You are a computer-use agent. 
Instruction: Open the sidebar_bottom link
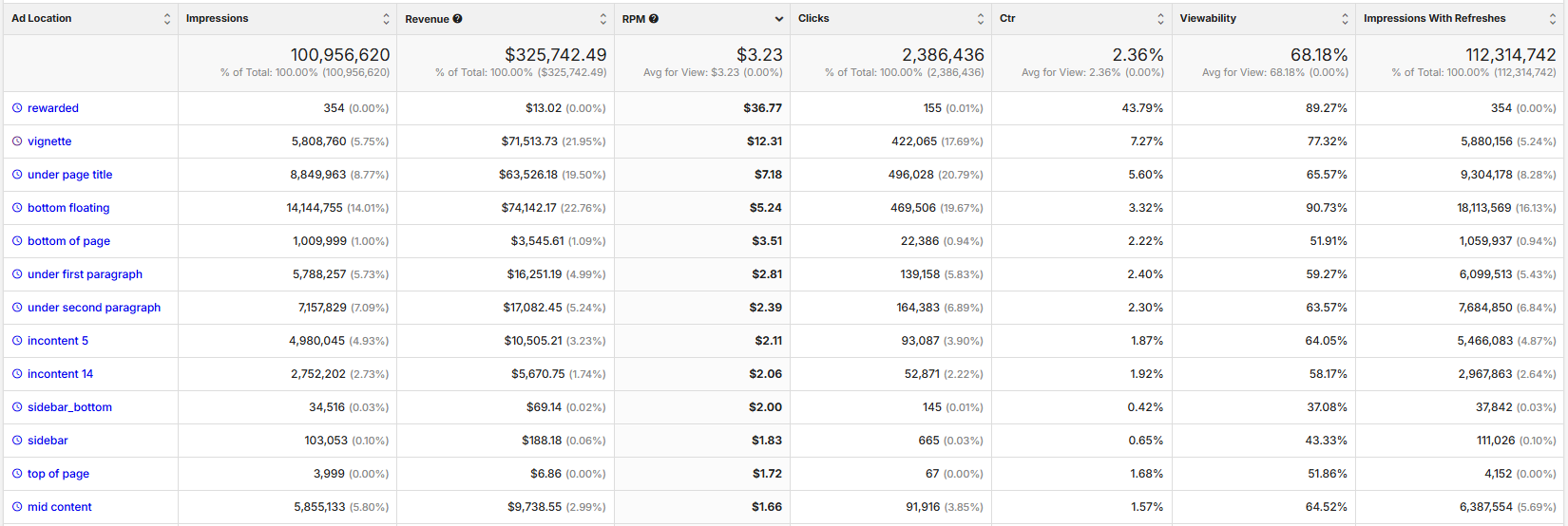pyautogui.click(x=69, y=407)
